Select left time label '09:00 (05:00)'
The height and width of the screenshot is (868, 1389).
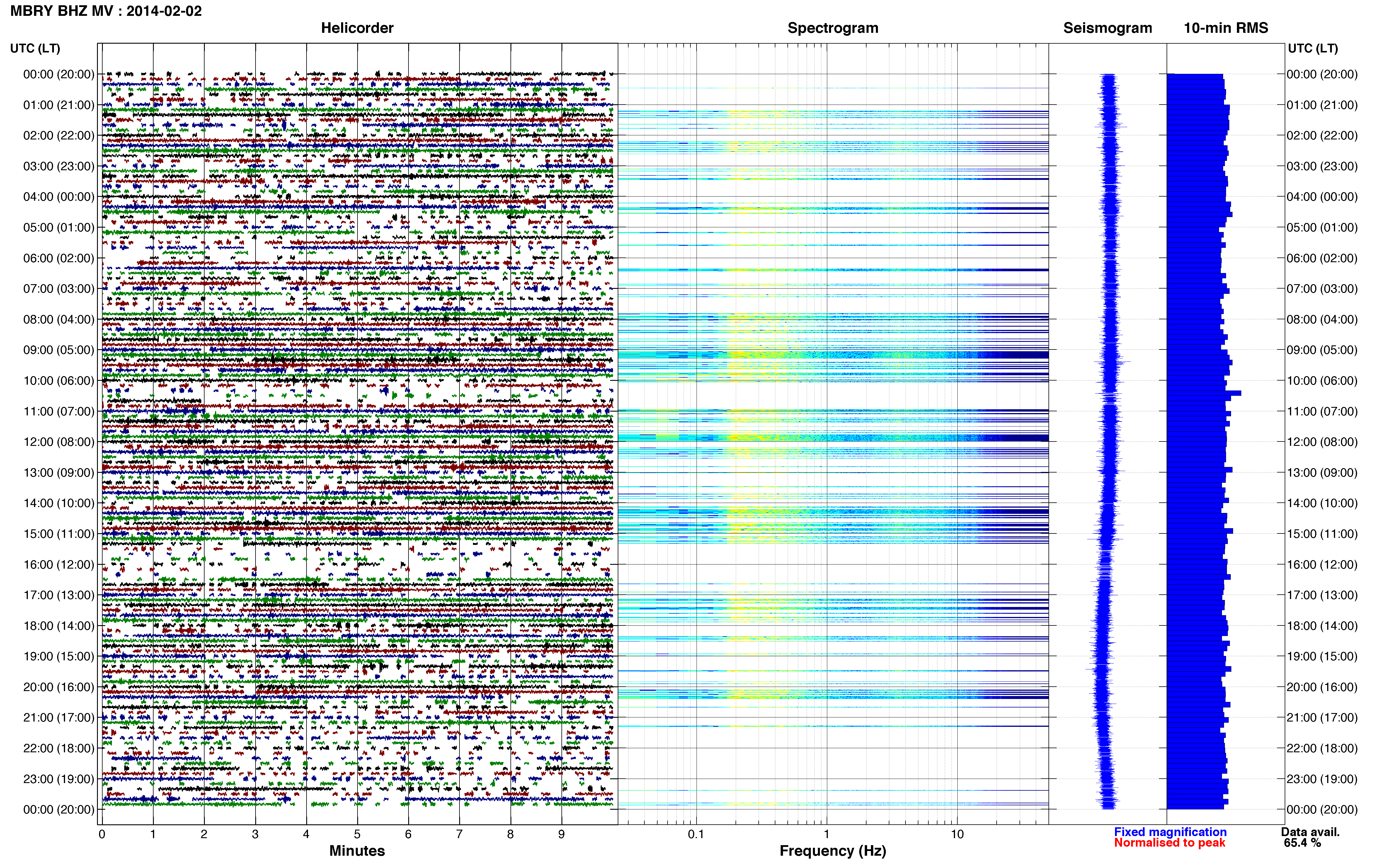[59, 349]
